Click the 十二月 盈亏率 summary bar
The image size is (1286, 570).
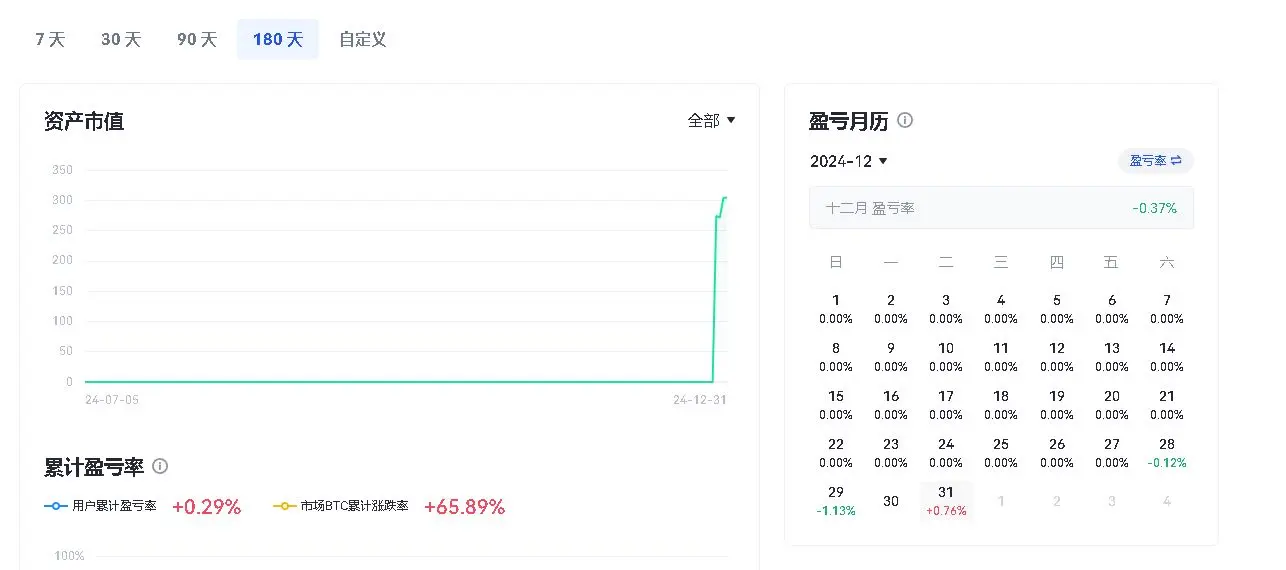1001,208
